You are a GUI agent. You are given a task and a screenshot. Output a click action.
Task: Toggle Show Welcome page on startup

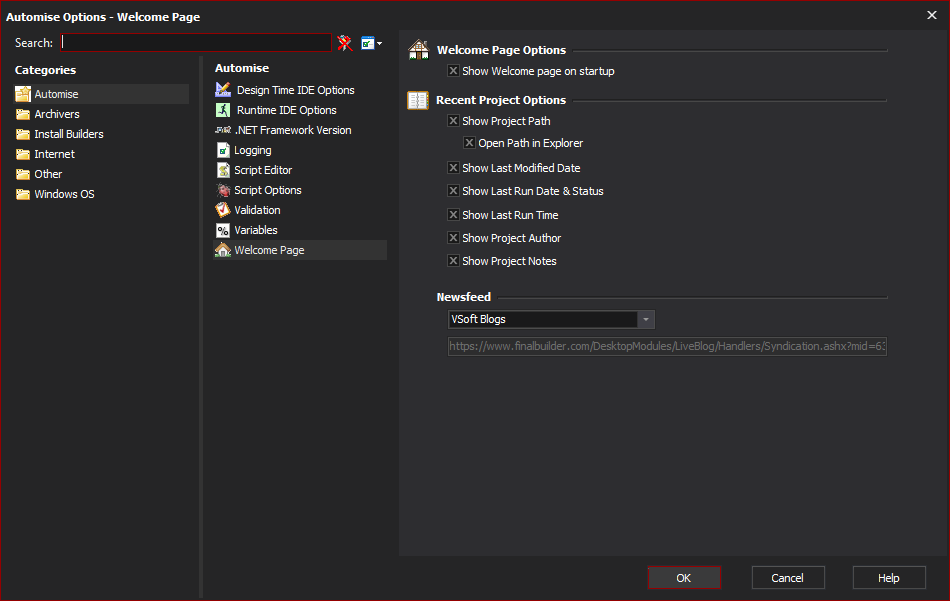point(453,70)
